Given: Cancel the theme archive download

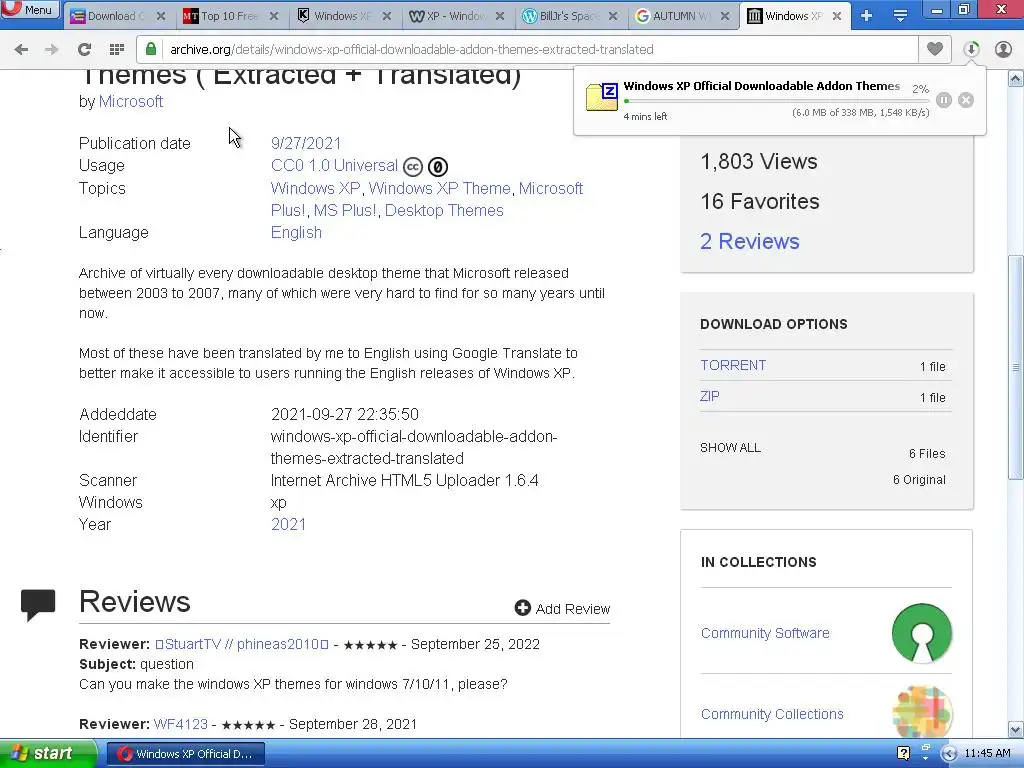Looking at the screenshot, I should tap(966, 100).
